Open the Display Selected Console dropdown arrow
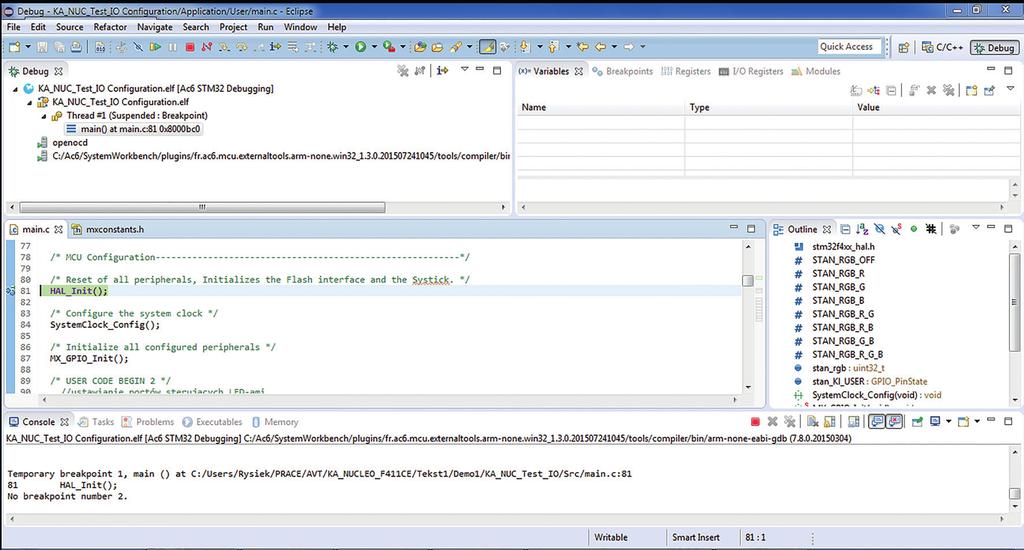The height and width of the screenshot is (550, 1024). point(948,422)
